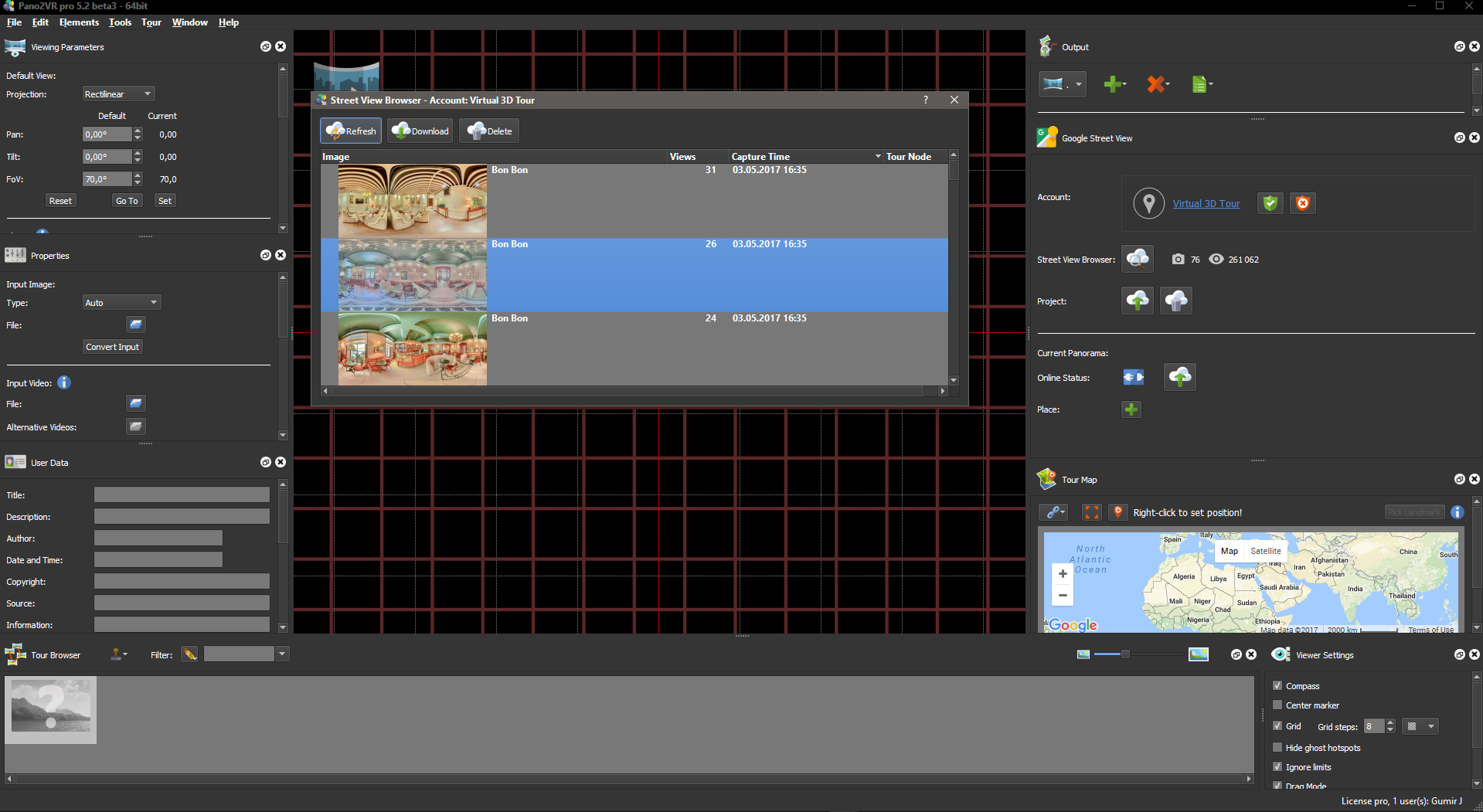Open the Edit menu
This screenshot has height=812, width=1483.
pos(40,22)
